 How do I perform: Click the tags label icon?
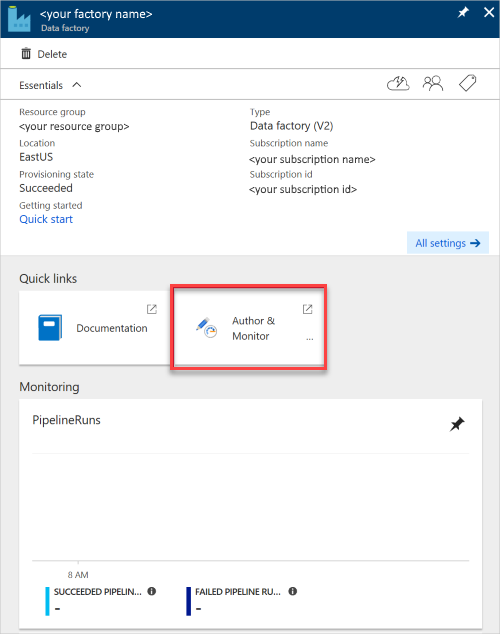coord(468,83)
